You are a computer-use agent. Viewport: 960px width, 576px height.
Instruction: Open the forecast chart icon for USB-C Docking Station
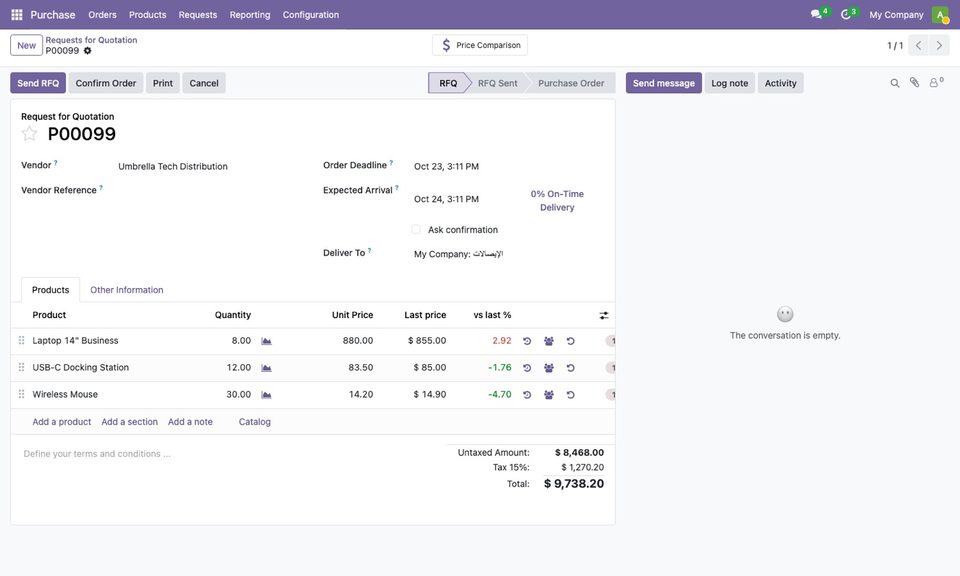point(266,368)
